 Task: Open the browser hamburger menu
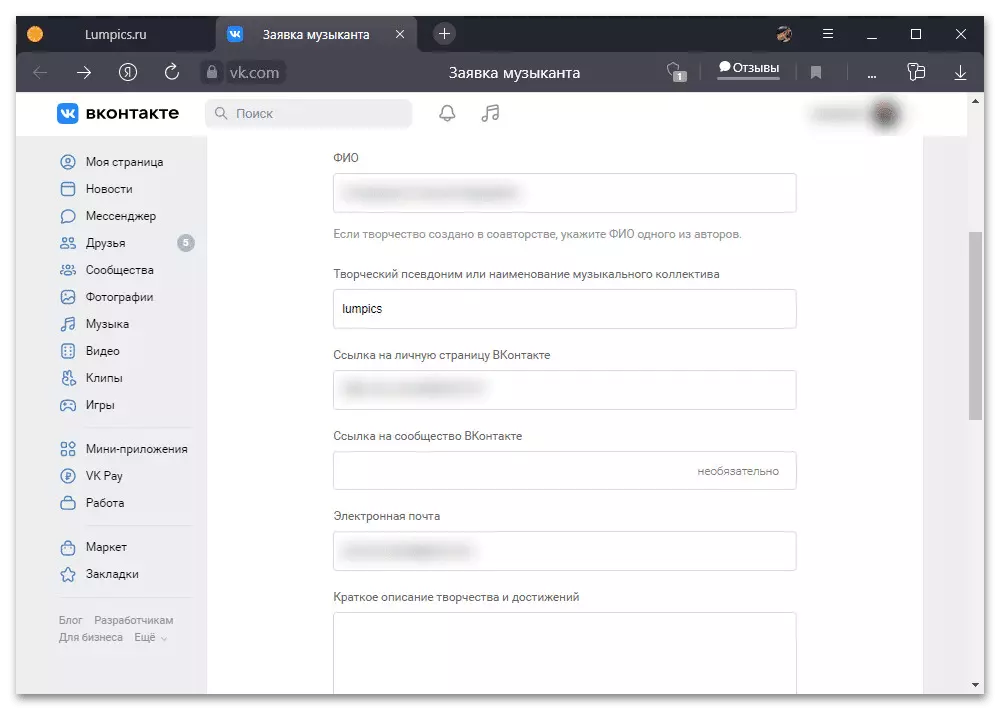[828, 34]
